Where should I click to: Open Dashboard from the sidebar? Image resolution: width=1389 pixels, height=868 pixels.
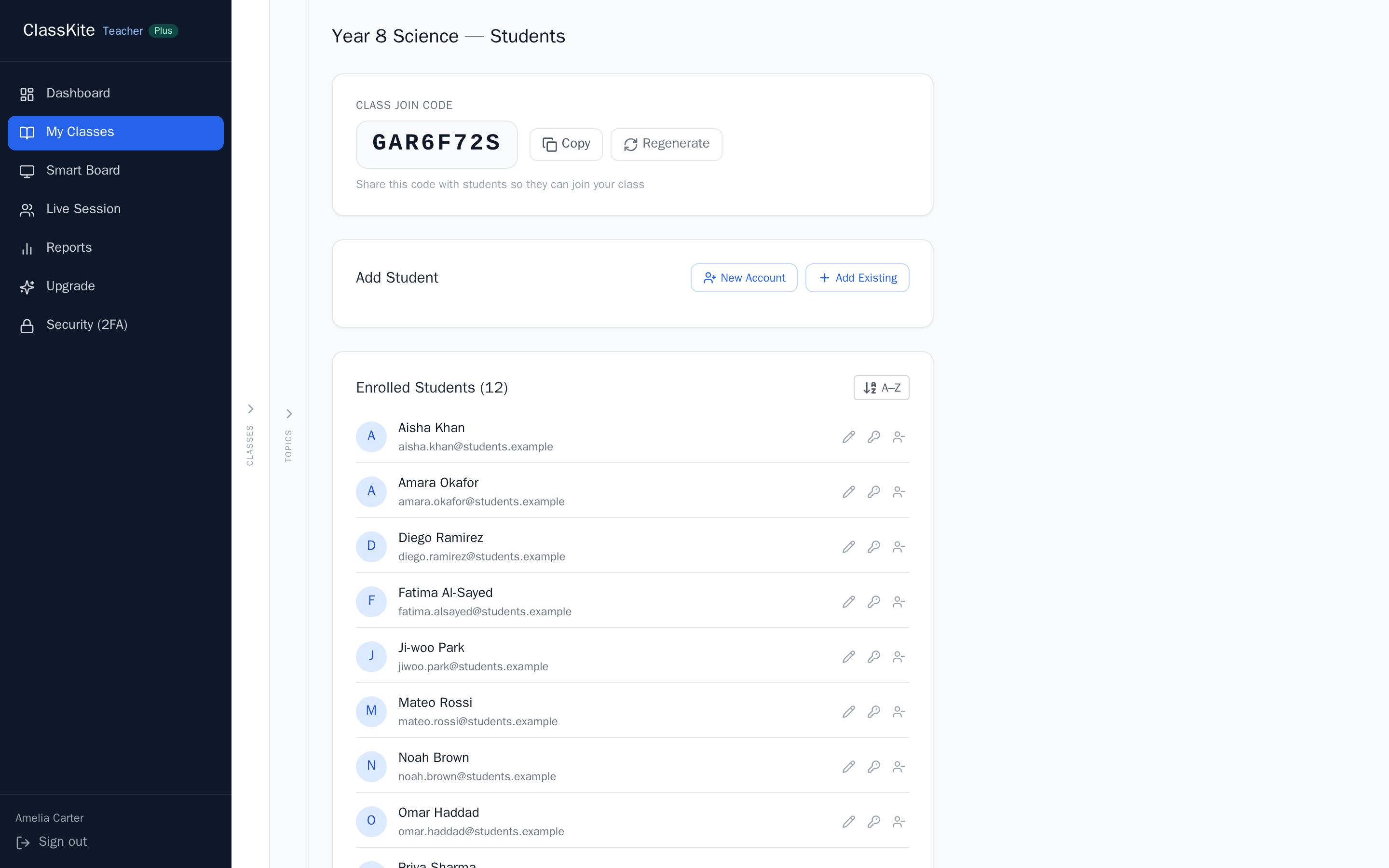pyautogui.click(x=115, y=94)
